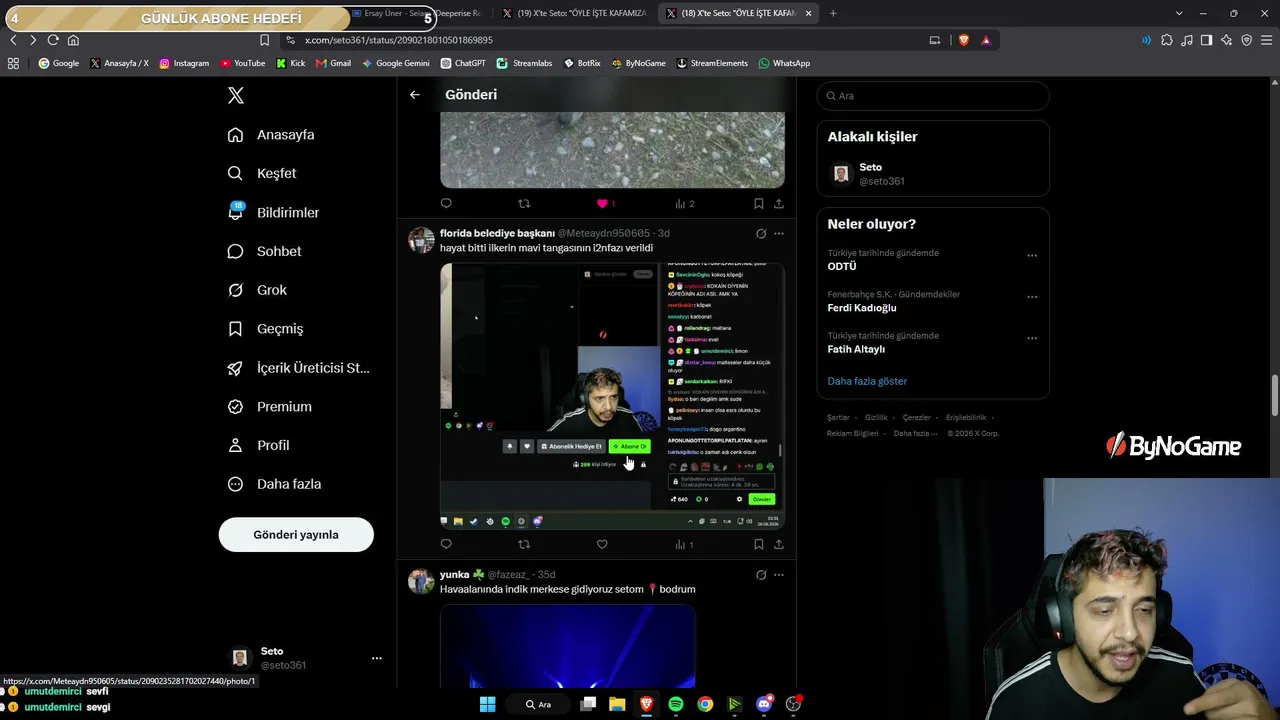Go to the browser home page
Viewport: 1280px width, 720px height.
pos(73,40)
